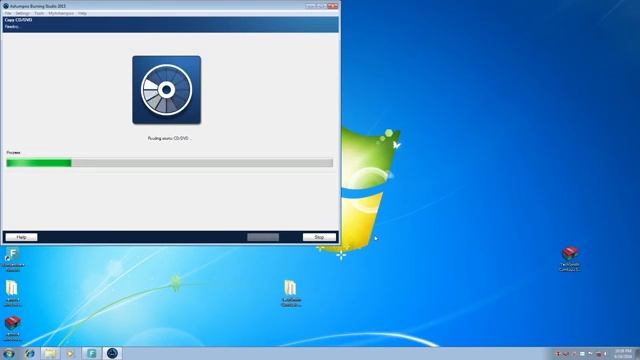
Task: Click the "Copy CD/DVD" header text
Action: click(18, 20)
